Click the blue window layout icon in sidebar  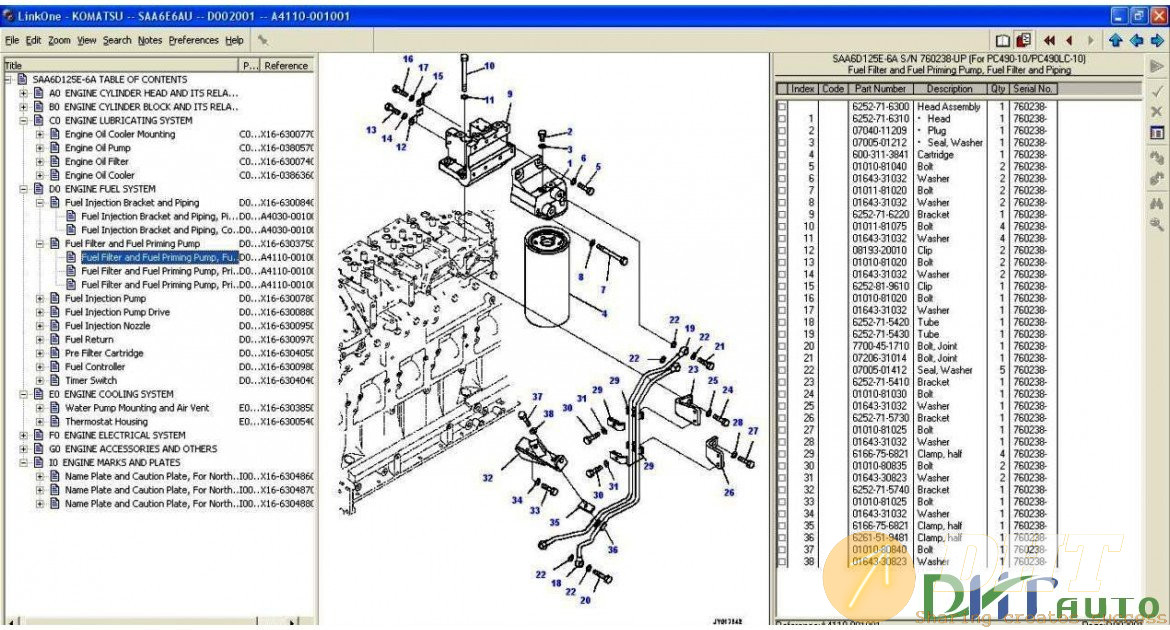click(x=1157, y=133)
